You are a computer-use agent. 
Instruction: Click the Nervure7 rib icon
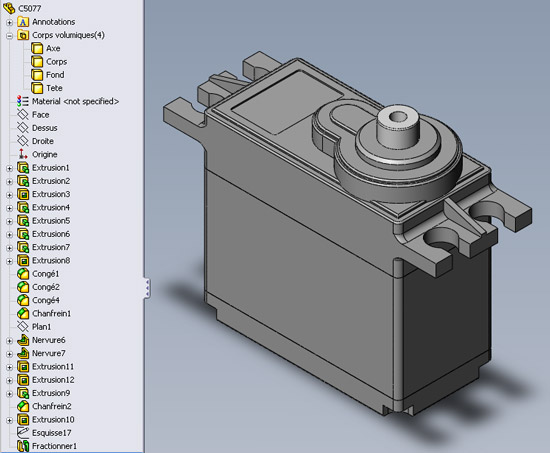click(23, 353)
